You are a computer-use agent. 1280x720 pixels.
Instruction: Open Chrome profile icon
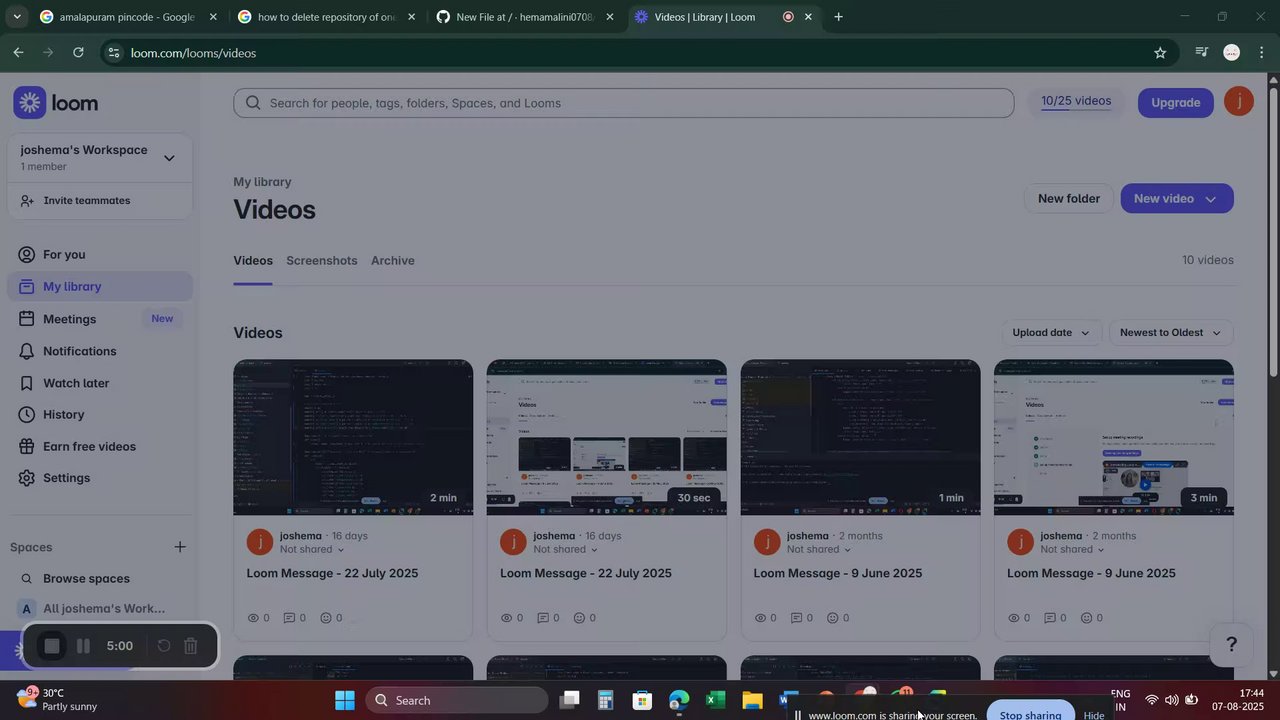(1232, 53)
